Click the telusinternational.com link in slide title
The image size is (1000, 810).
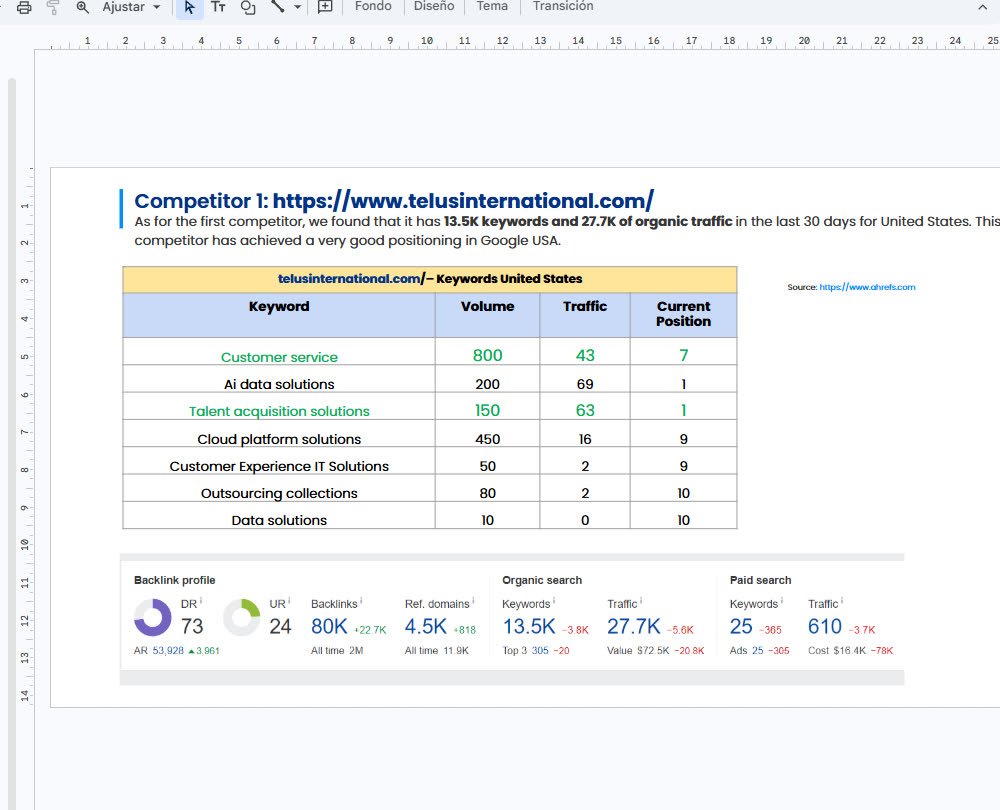[463, 201]
